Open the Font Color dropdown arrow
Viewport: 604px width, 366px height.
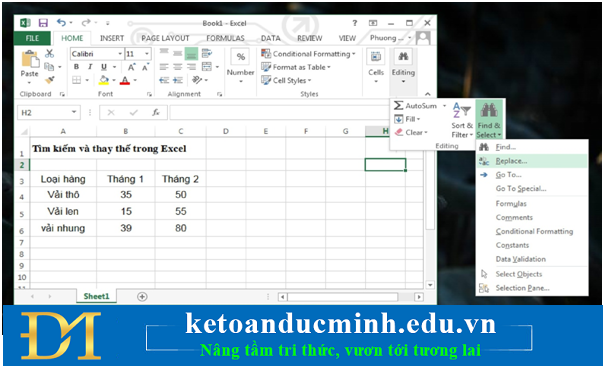click(135, 80)
